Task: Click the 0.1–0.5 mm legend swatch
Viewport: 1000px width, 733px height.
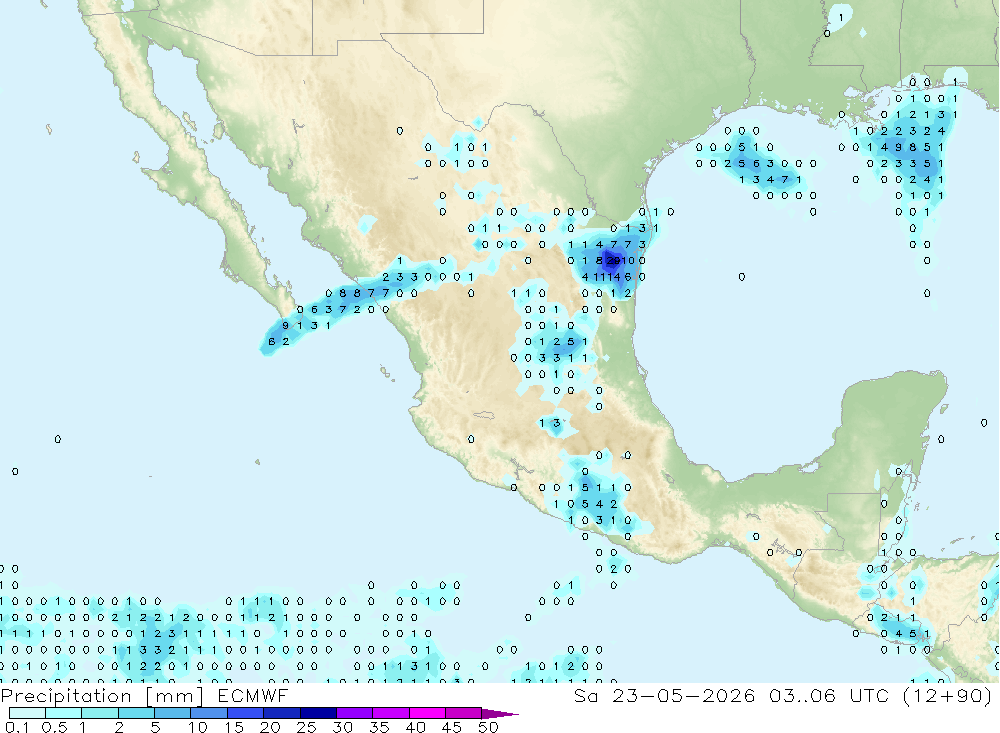Action: click(x=27, y=713)
